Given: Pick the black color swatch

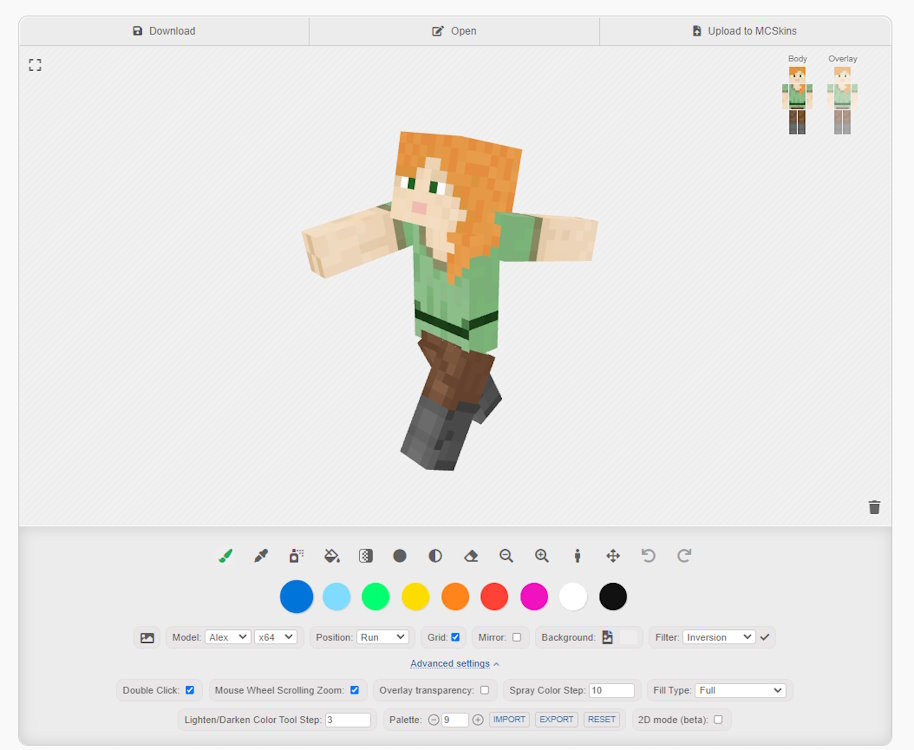Looking at the screenshot, I should (613, 597).
